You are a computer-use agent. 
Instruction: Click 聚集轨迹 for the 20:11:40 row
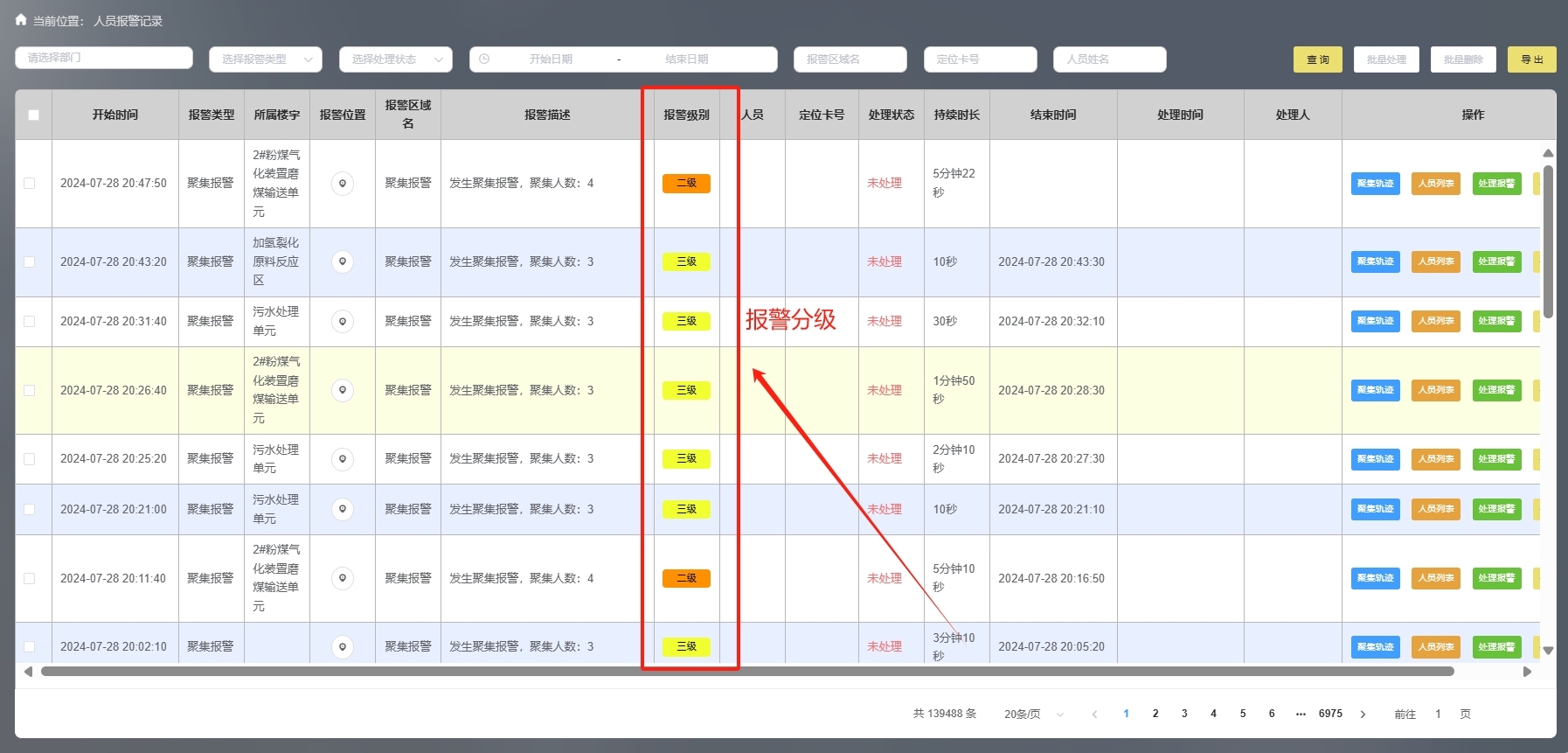tap(1376, 578)
